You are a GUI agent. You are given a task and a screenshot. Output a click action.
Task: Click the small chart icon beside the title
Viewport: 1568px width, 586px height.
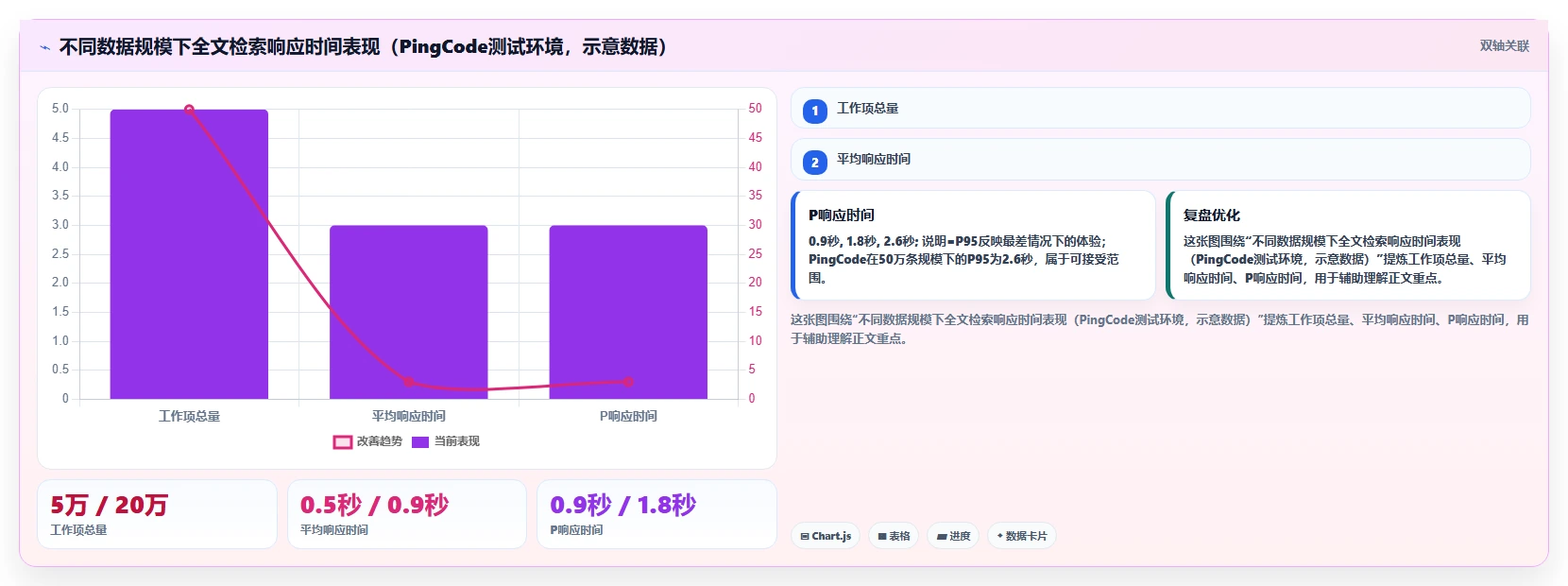[x=44, y=47]
